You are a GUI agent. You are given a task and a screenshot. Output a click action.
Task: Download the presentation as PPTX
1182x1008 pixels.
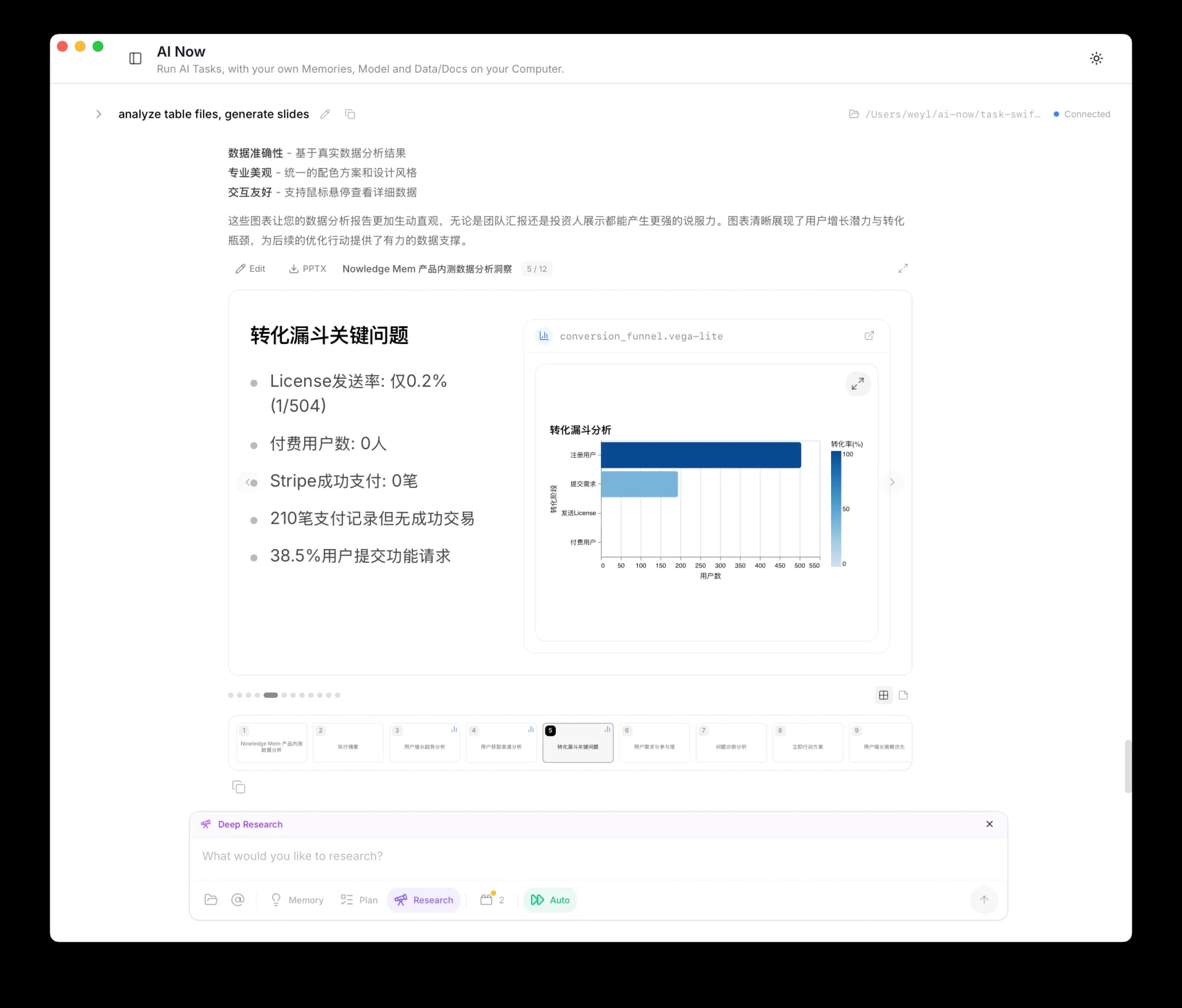[x=307, y=268]
